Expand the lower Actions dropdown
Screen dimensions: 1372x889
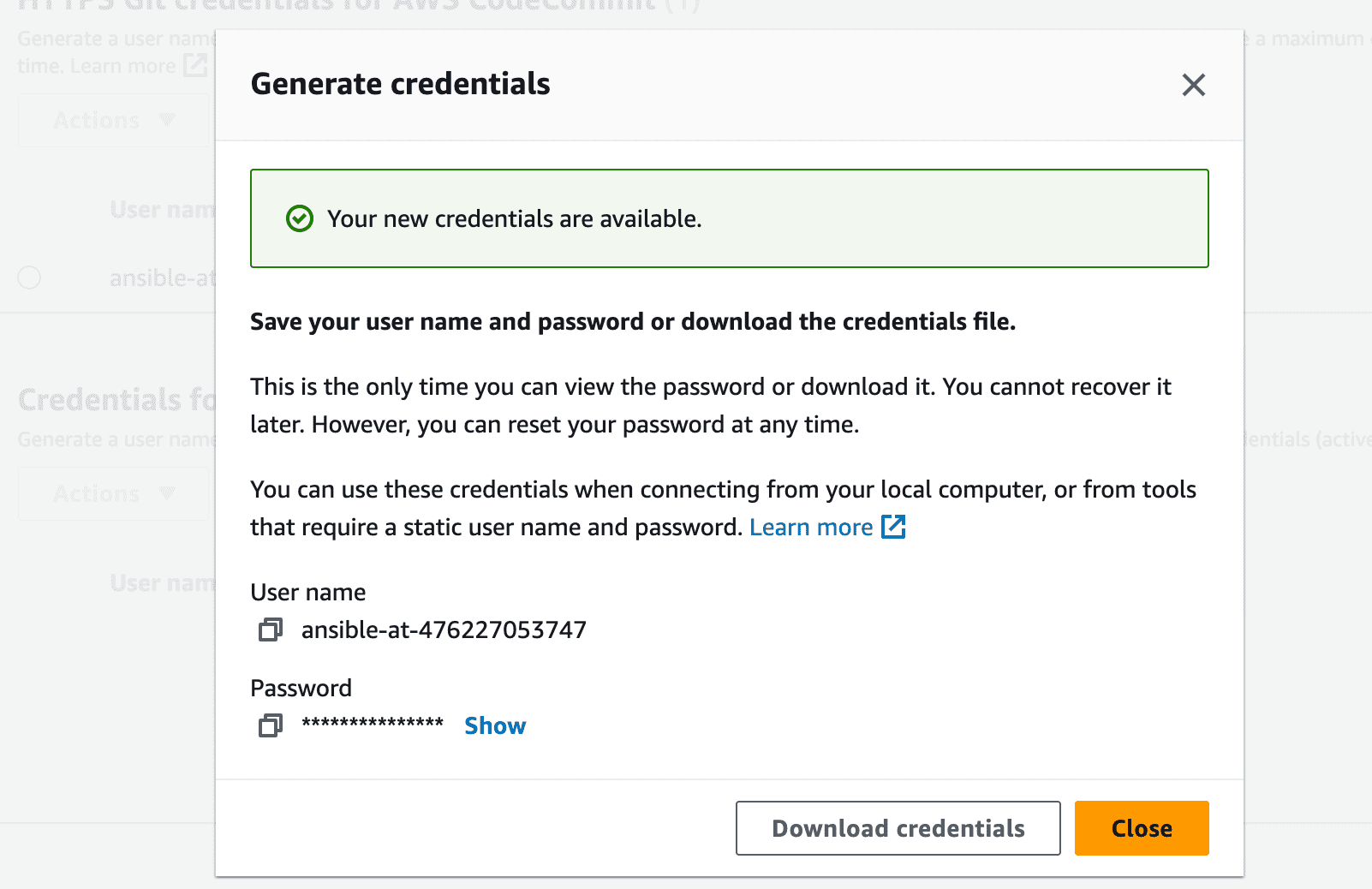pos(114,494)
